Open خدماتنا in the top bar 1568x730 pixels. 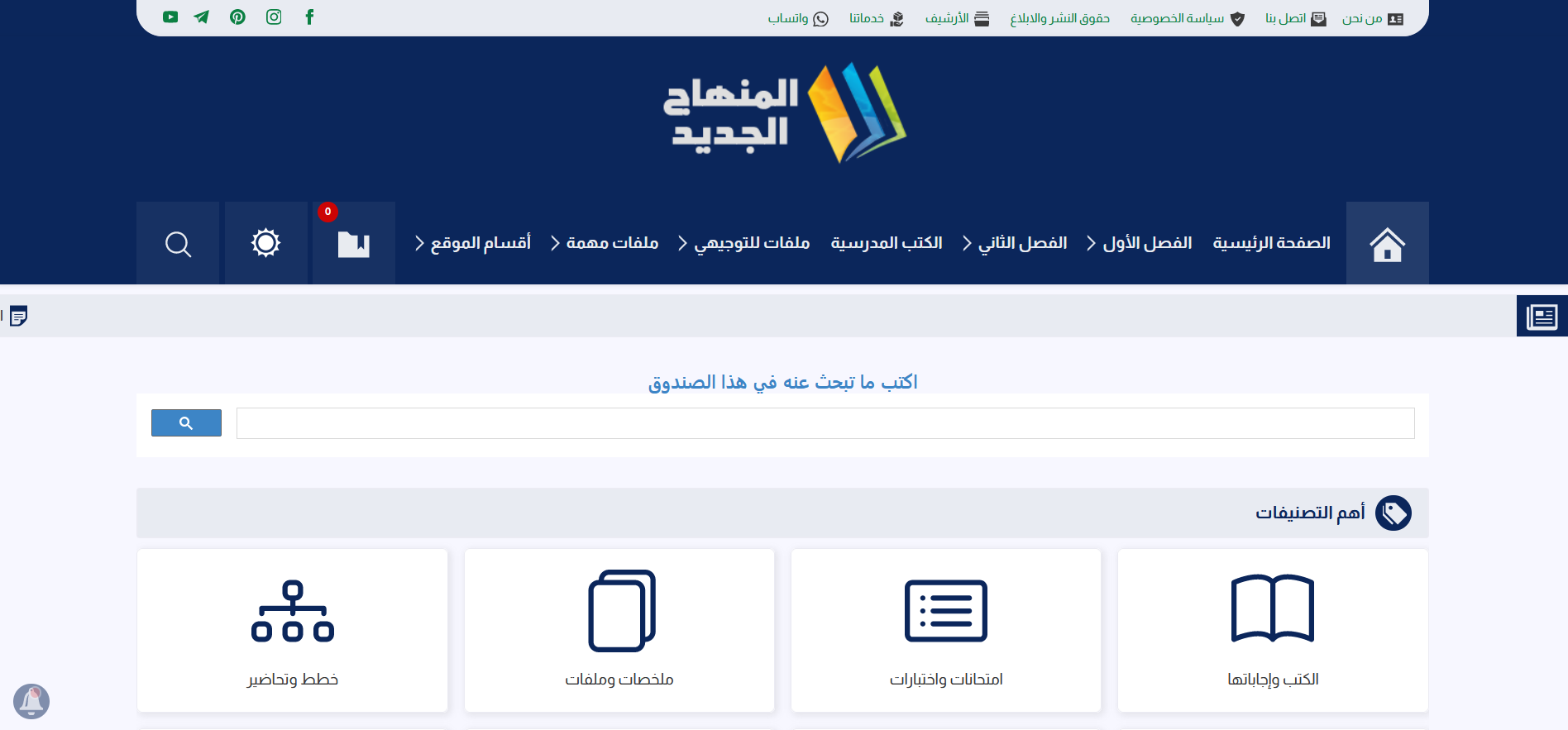[x=877, y=18]
